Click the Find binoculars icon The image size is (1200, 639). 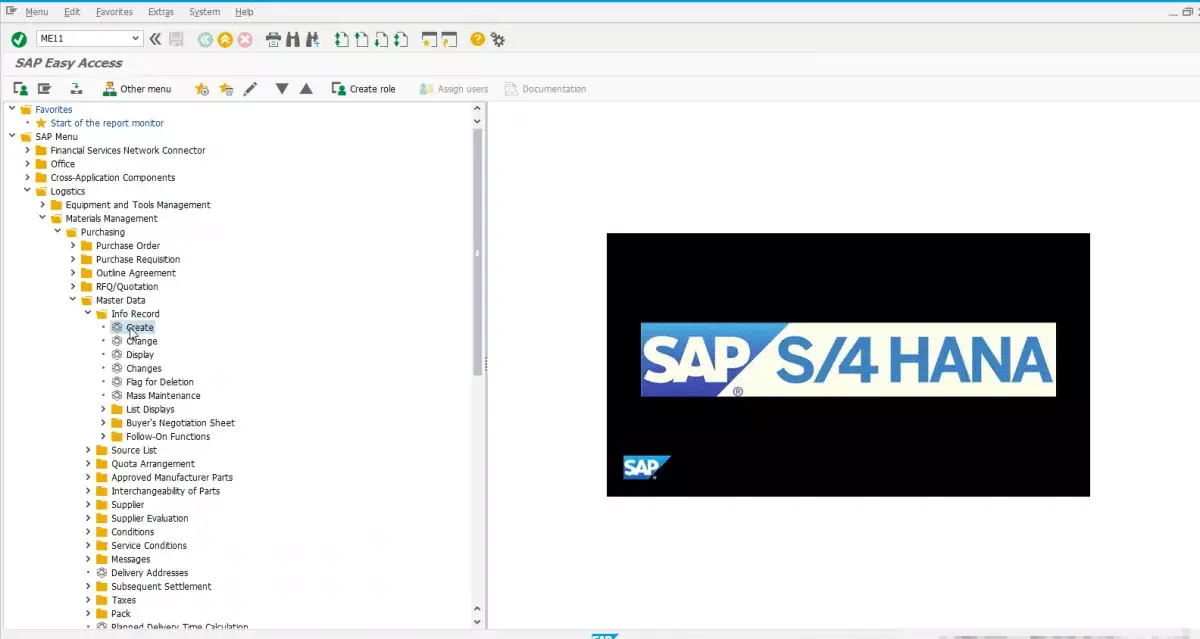pos(293,39)
